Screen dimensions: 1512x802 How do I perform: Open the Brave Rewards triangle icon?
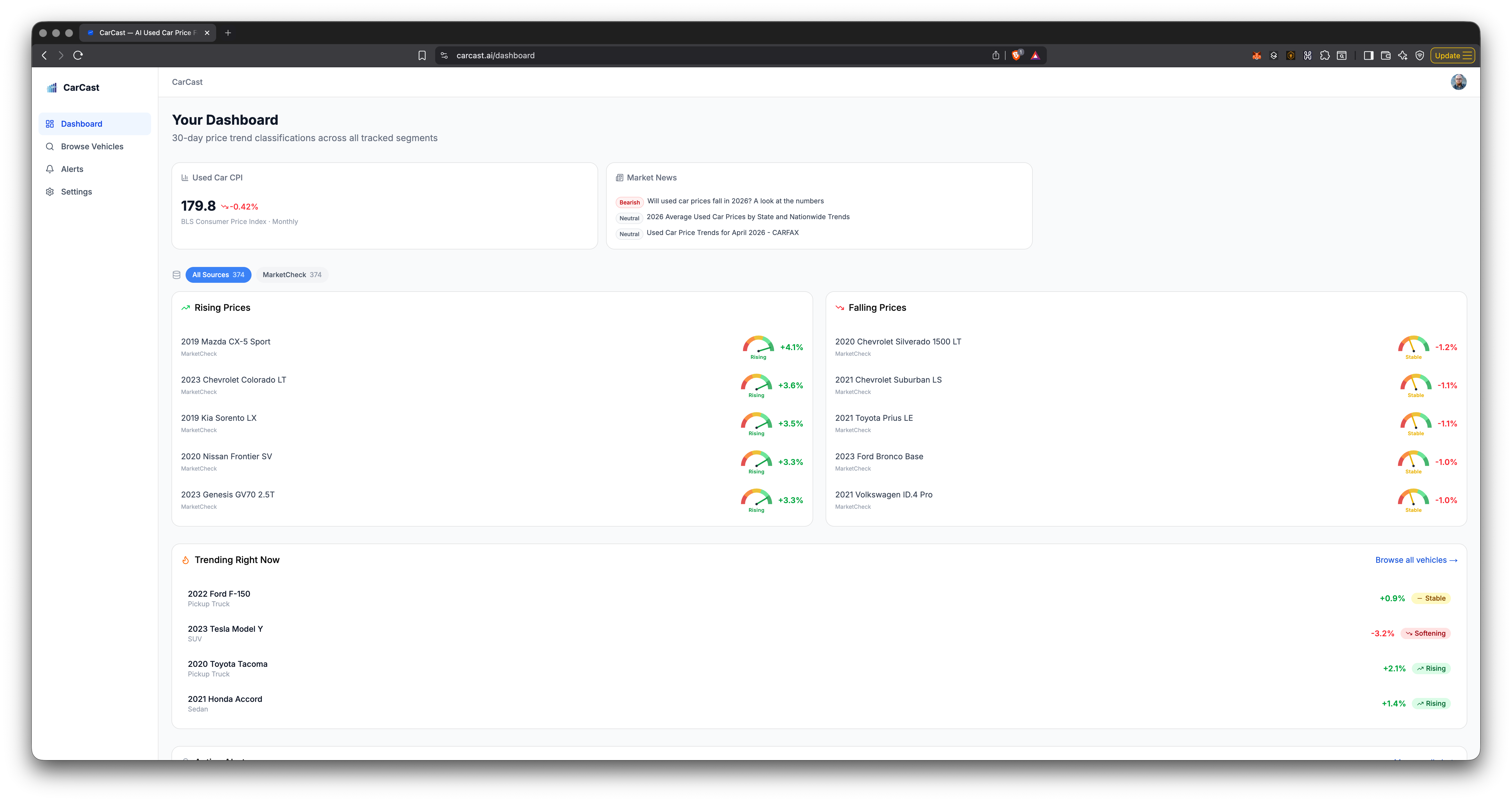pos(1035,55)
